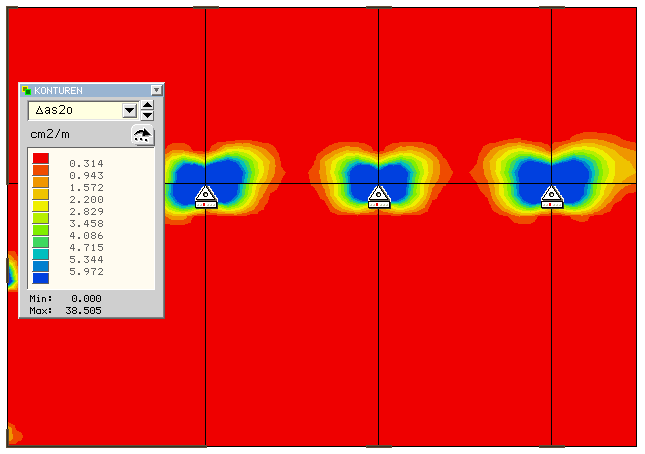Collapse the KONTUREN panel via title-bar arrow
Screen dimensions: 645x454
click(156, 90)
